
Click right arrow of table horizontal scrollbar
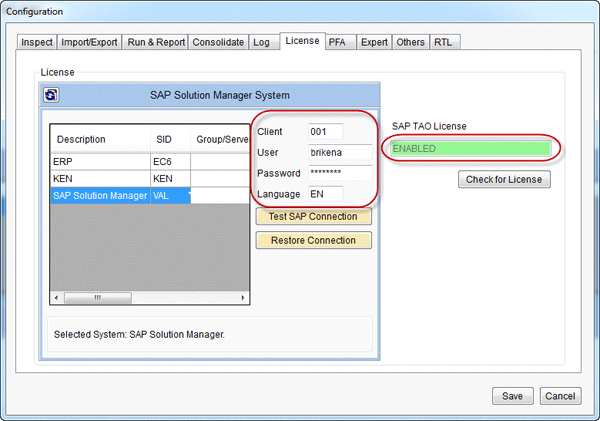pyautogui.click(x=243, y=298)
